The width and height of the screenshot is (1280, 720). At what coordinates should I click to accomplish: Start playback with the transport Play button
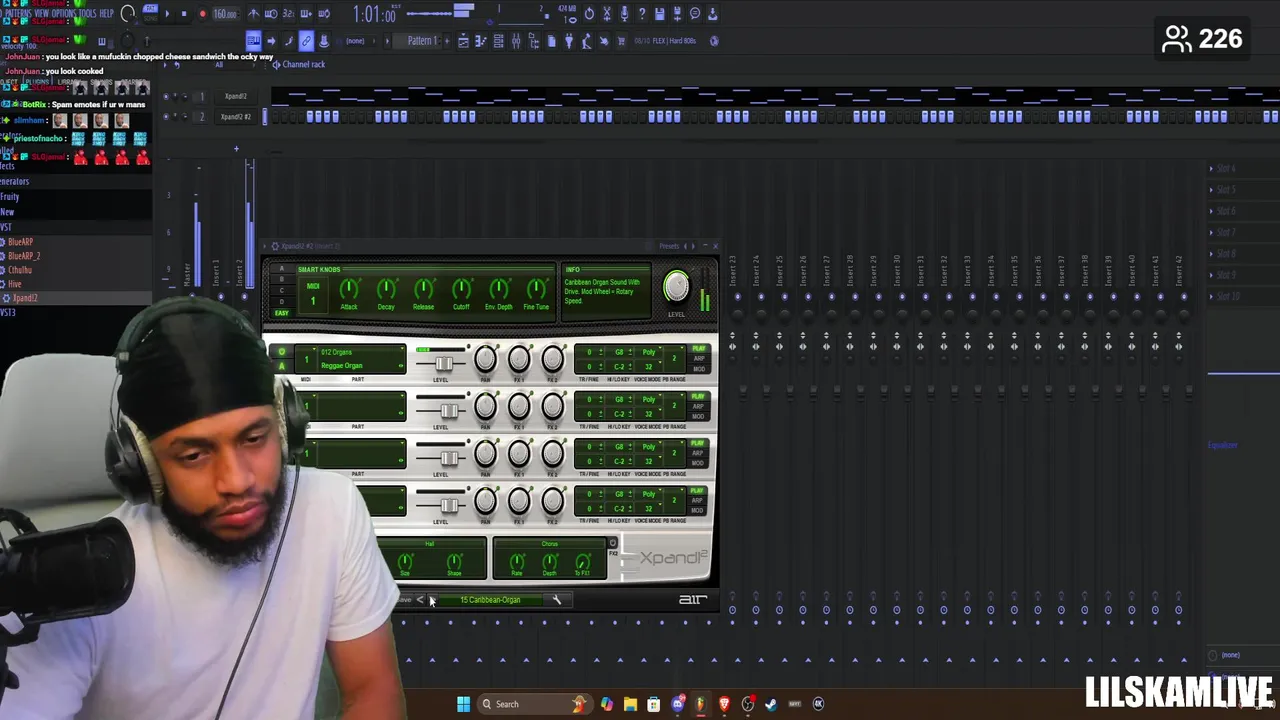tap(167, 14)
